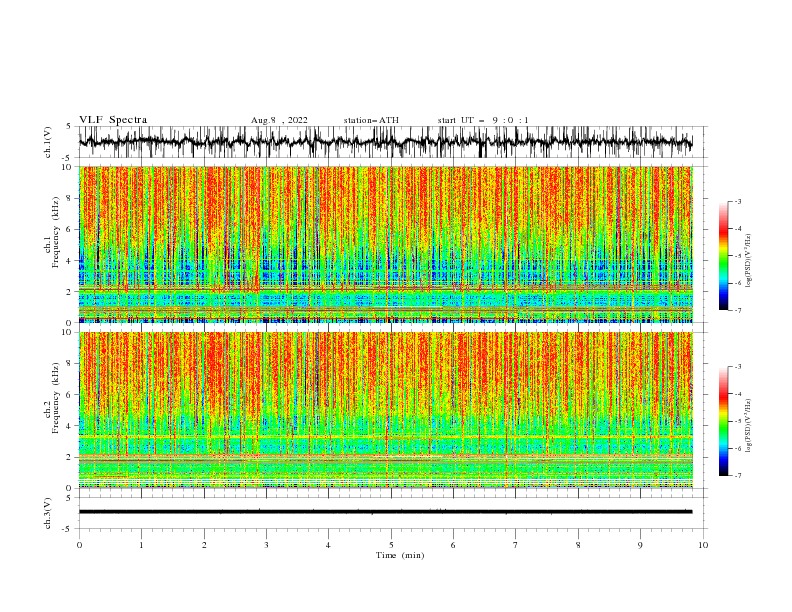
Task: Click the ch.3 voltage waveform trace
Action: (x=386, y=512)
